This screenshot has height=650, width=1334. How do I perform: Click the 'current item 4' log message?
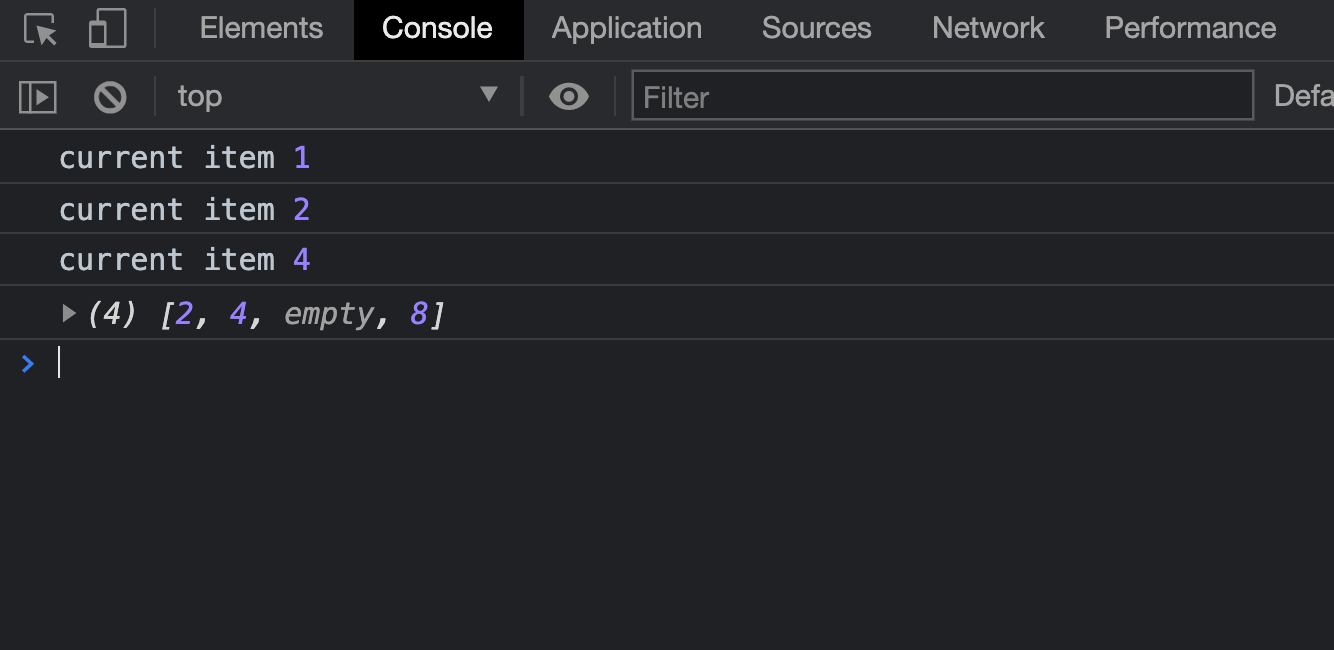coord(184,260)
